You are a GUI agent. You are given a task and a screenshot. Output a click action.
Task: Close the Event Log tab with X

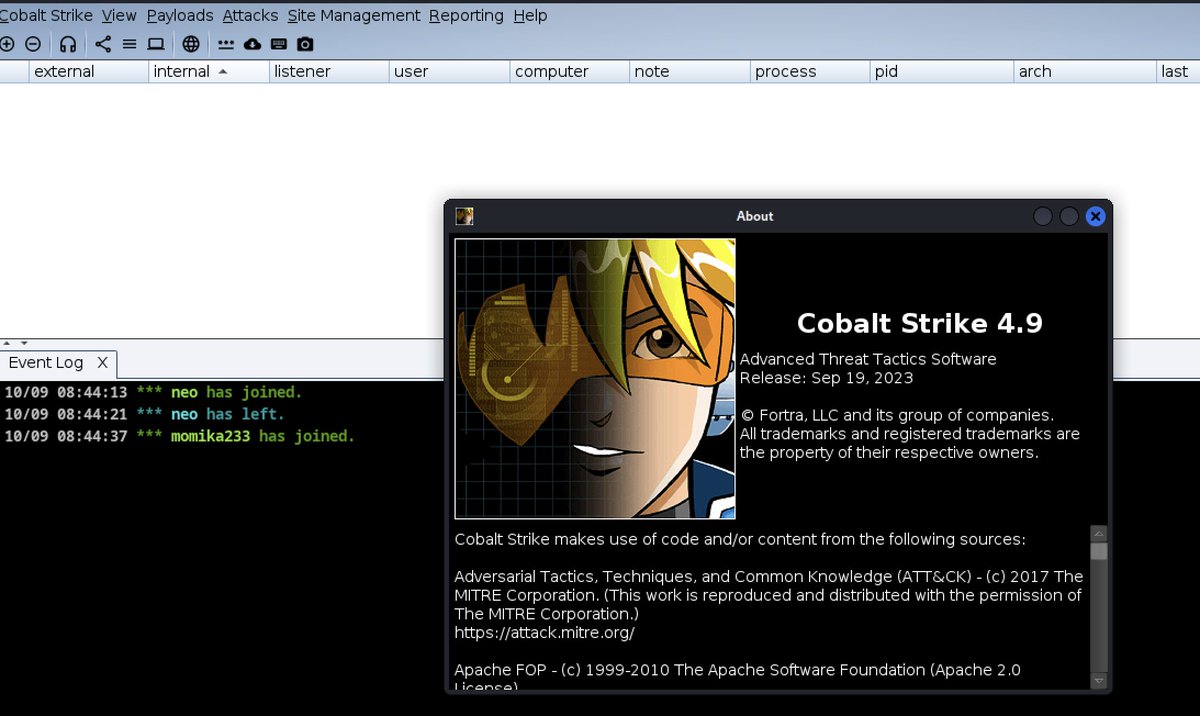pos(102,363)
